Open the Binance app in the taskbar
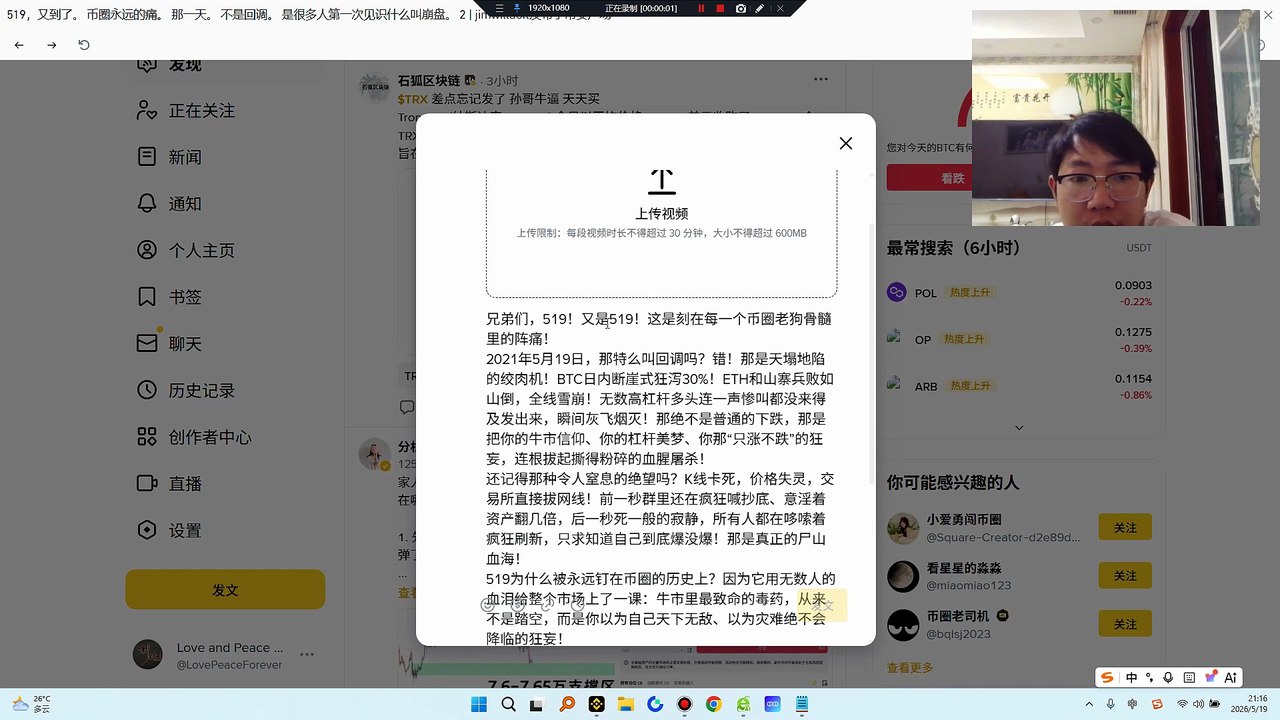 (x=596, y=705)
